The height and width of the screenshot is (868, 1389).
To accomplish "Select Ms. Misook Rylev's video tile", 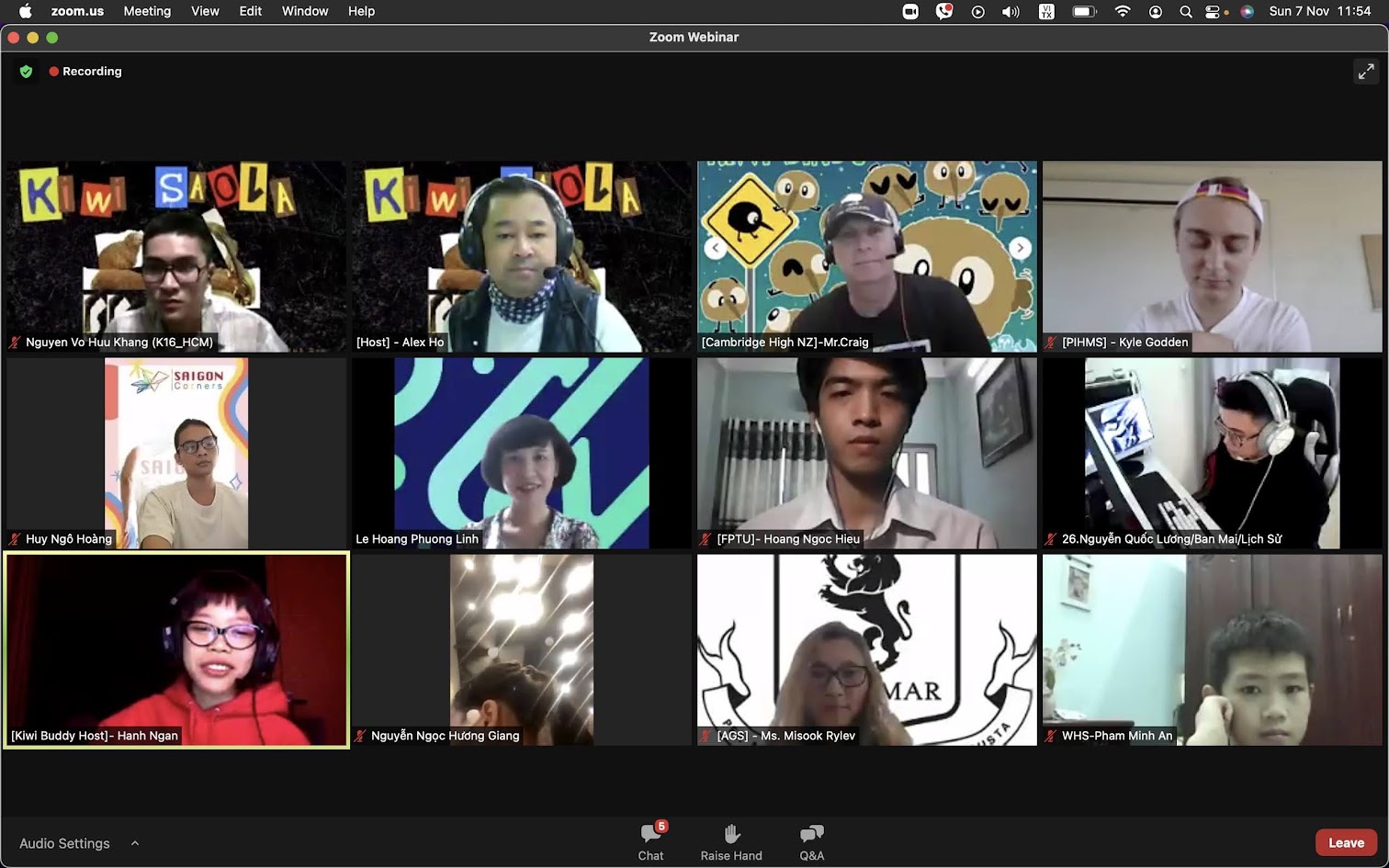I will click(867, 649).
